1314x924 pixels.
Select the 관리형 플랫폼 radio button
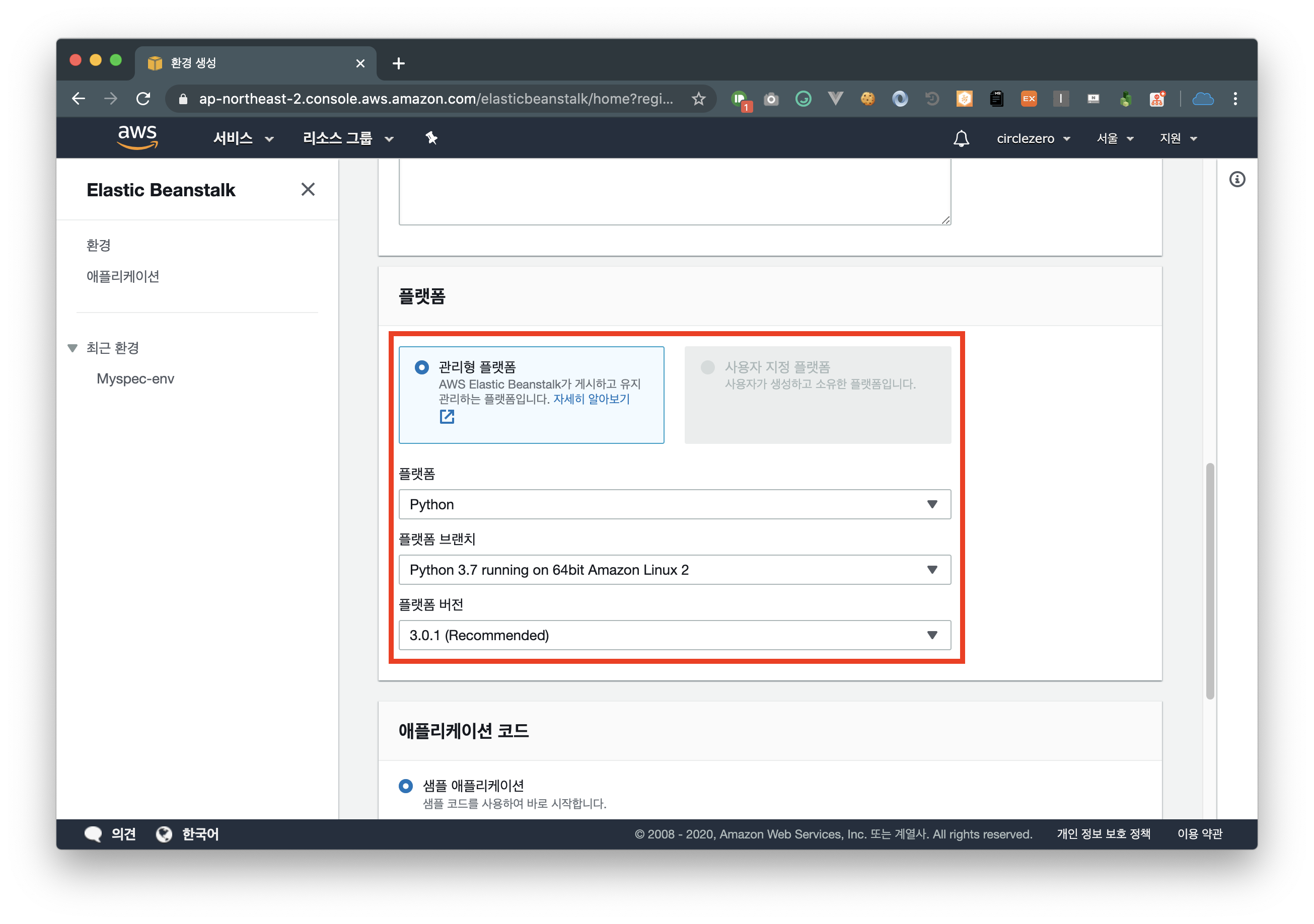click(x=422, y=367)
